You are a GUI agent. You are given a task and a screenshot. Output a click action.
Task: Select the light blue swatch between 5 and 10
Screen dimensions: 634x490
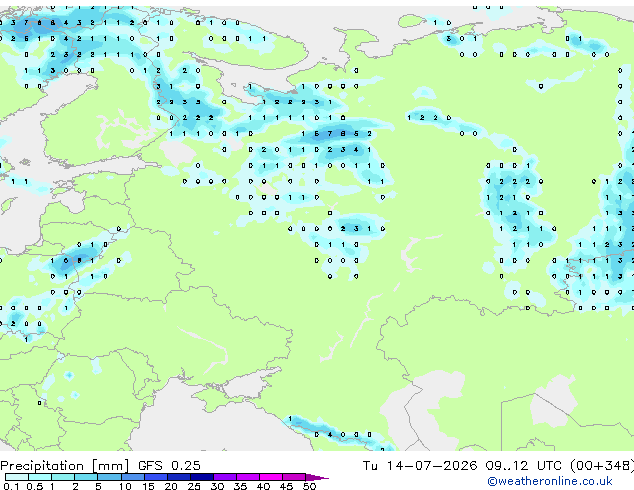click(109, 477)
